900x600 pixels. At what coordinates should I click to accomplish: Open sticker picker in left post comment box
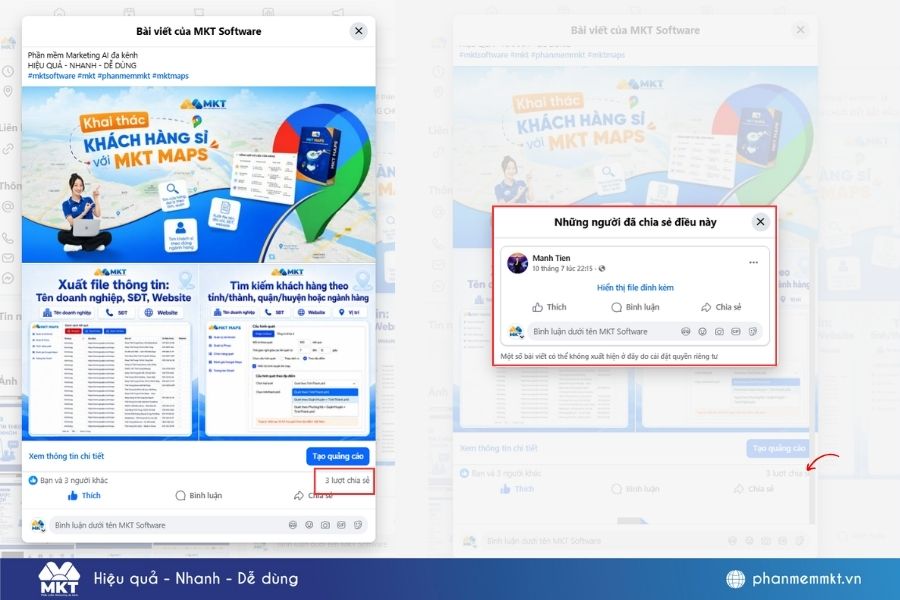[x=358, y=525]
